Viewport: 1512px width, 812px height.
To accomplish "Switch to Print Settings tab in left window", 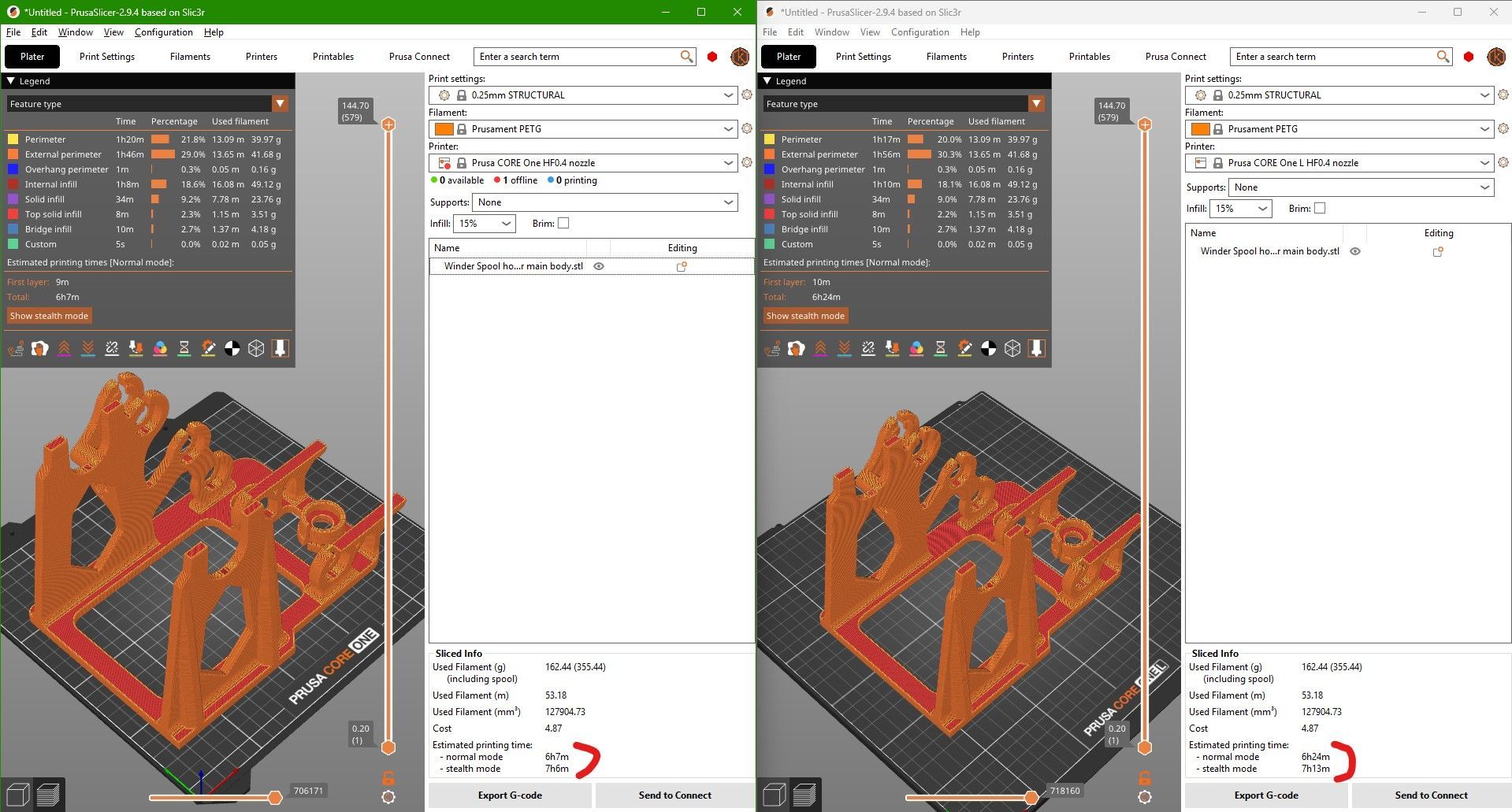I will [107, 57].
